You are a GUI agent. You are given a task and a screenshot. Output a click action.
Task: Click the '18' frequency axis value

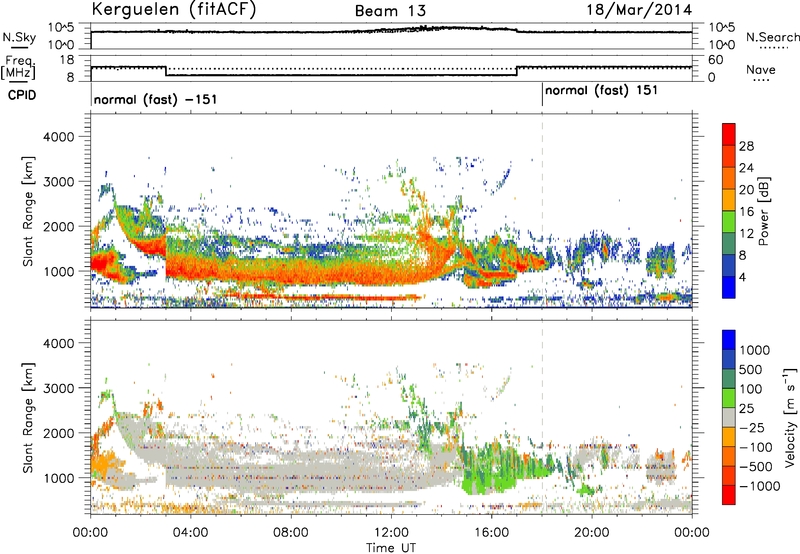(x=67, y=60)
